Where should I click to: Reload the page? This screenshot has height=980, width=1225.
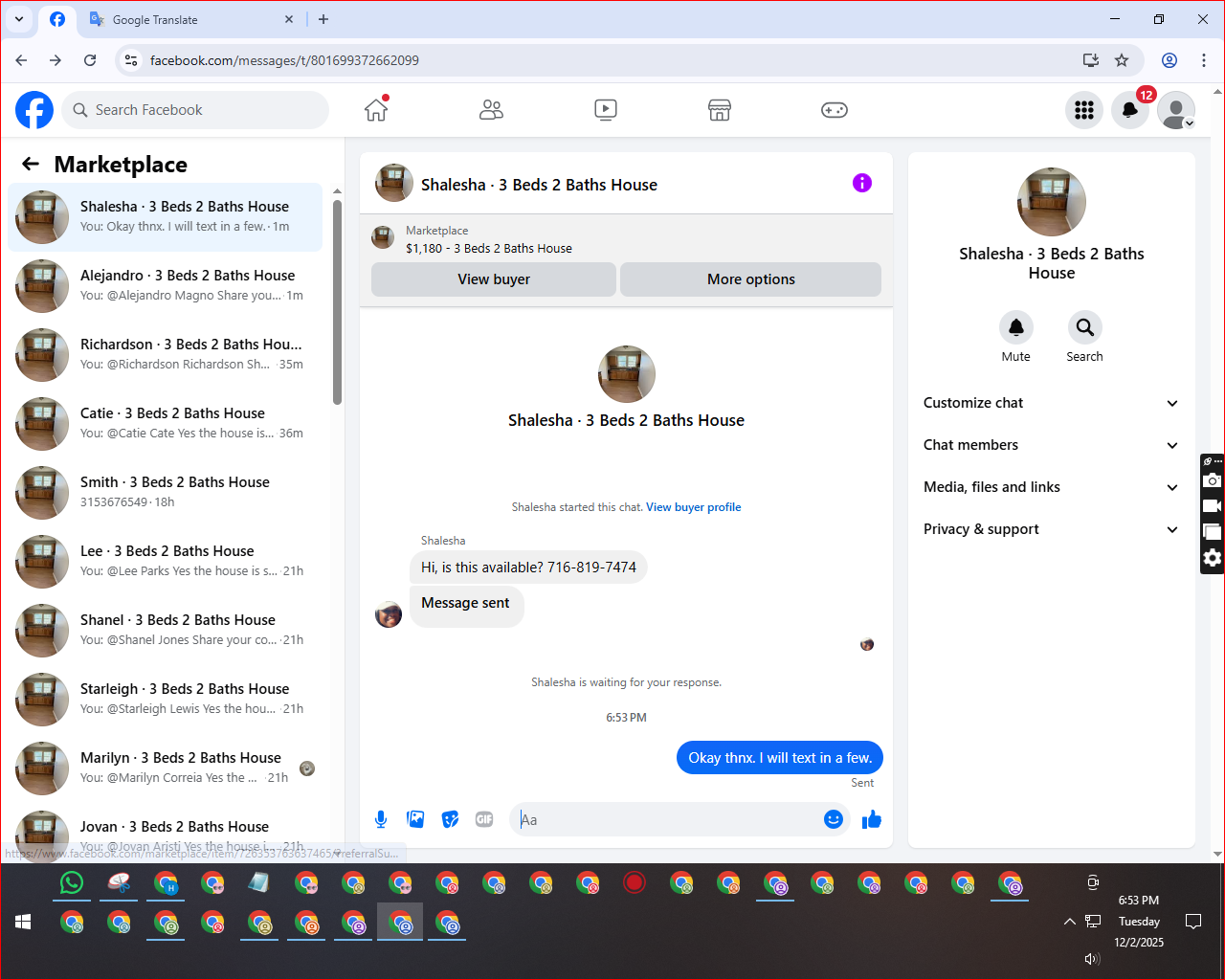90,60
